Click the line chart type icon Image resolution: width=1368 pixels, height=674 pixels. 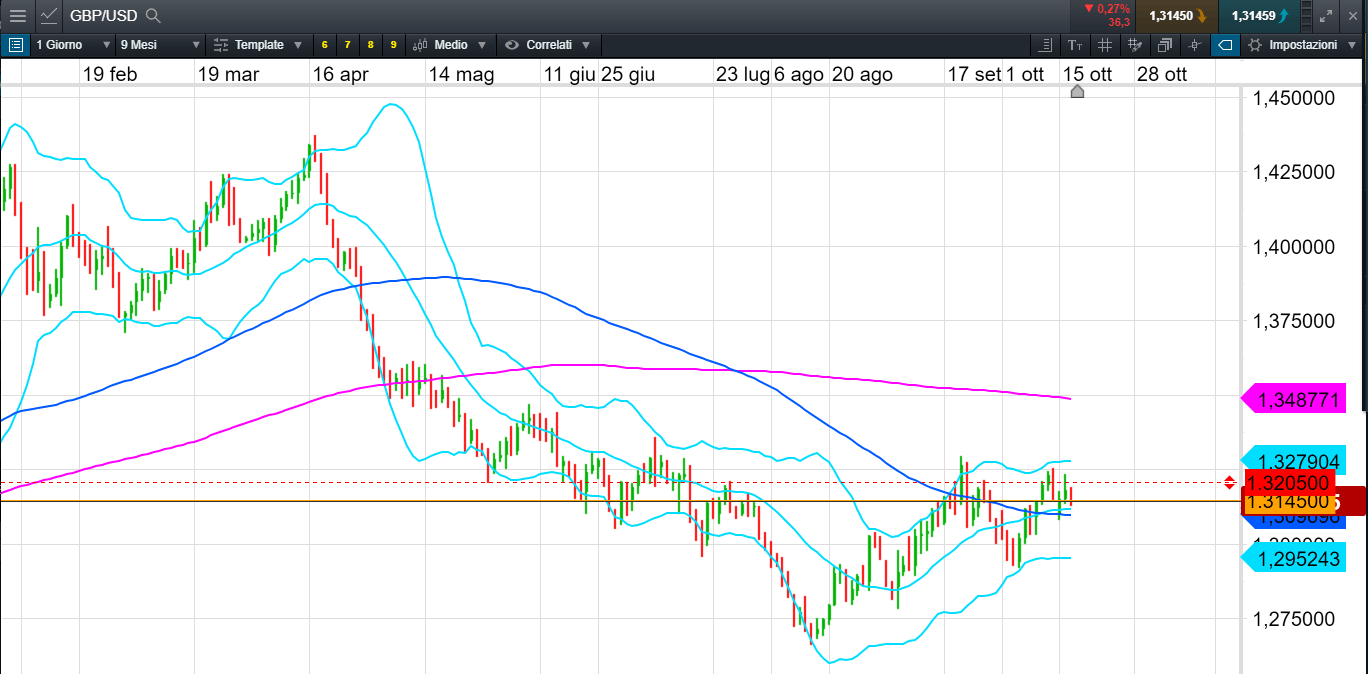click(x=48, y=16)
